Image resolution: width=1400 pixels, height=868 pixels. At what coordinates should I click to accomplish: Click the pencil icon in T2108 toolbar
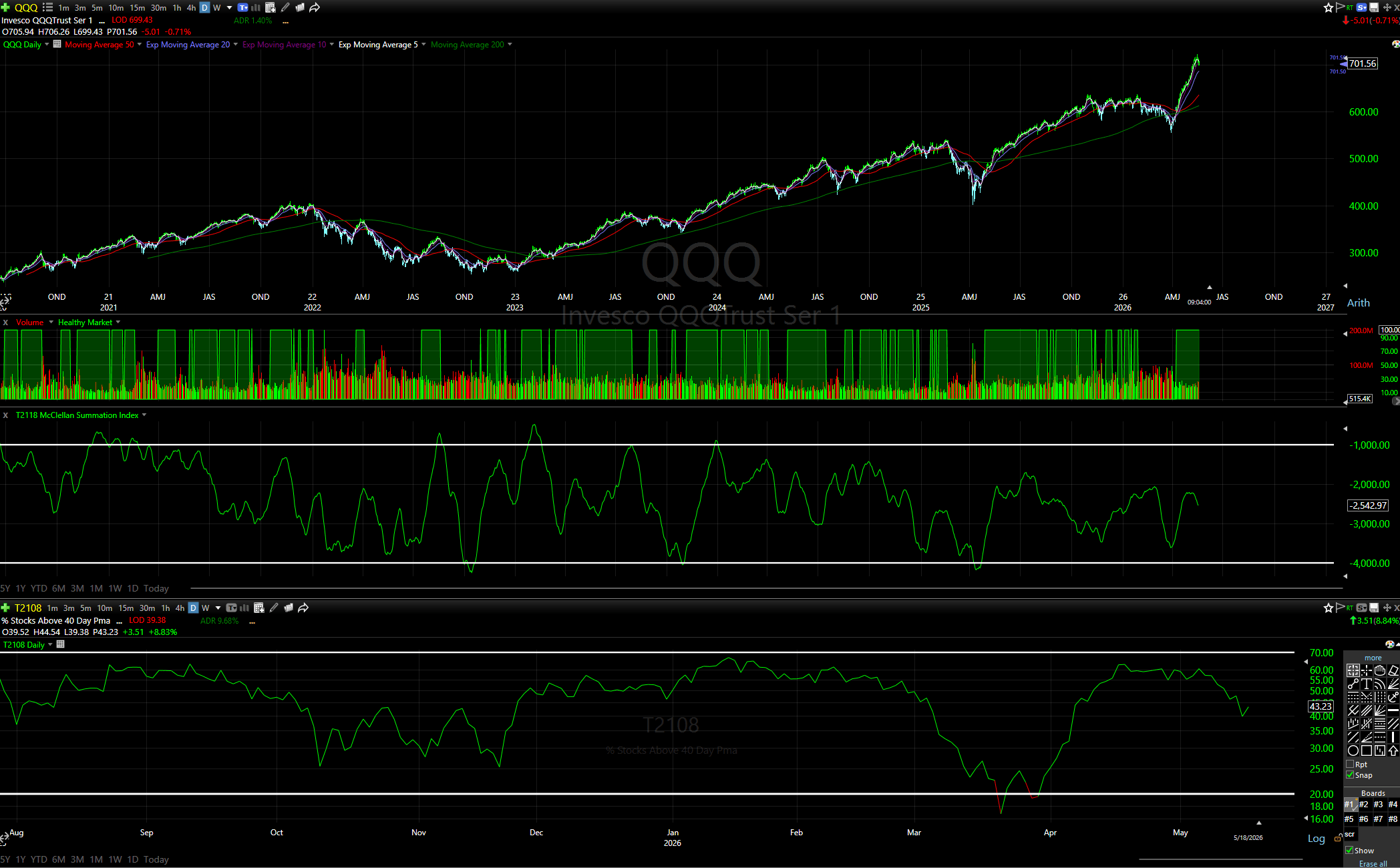pyautogui.click(x=274, y=608)
